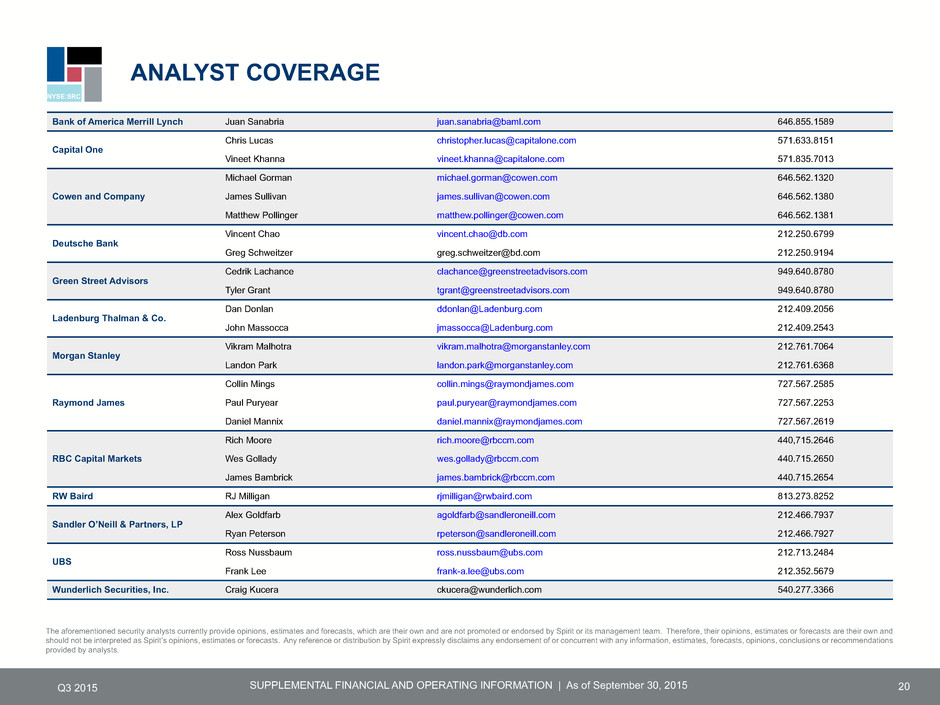Click james.bambrick@rbccm.com email link
This screenshot has height=705, width=940.
pos(496,478)
